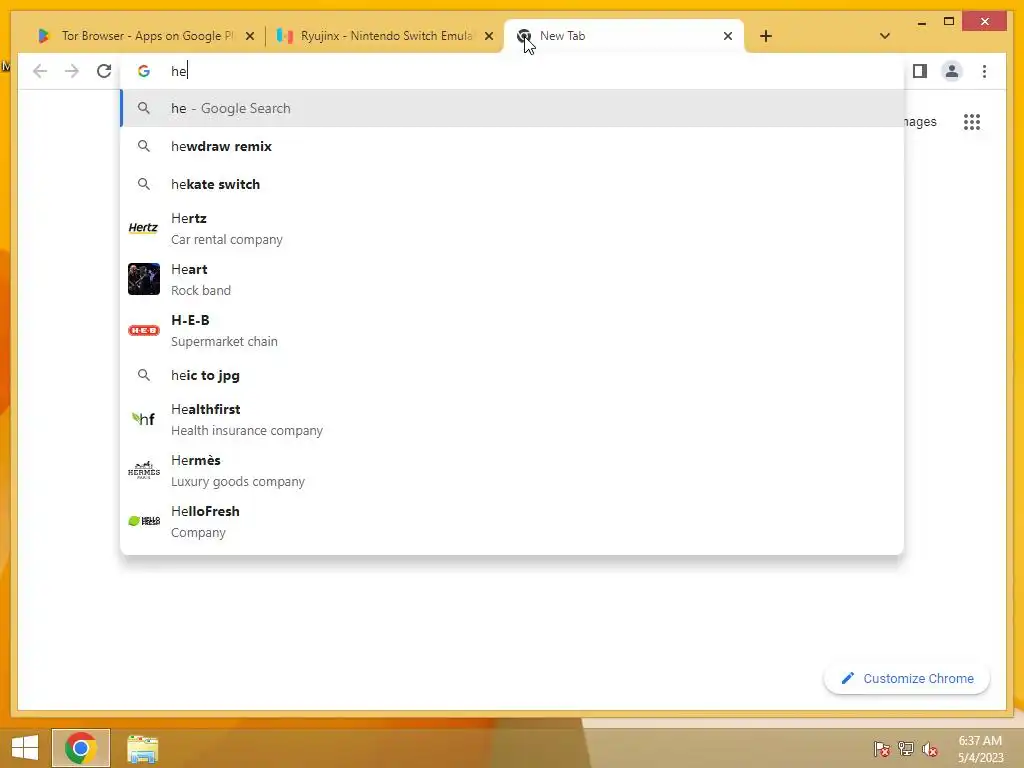Click the search icon beside 'hewdraw remix'
Viewport: 1024px width, 768px height.
(x=144, y=146)
